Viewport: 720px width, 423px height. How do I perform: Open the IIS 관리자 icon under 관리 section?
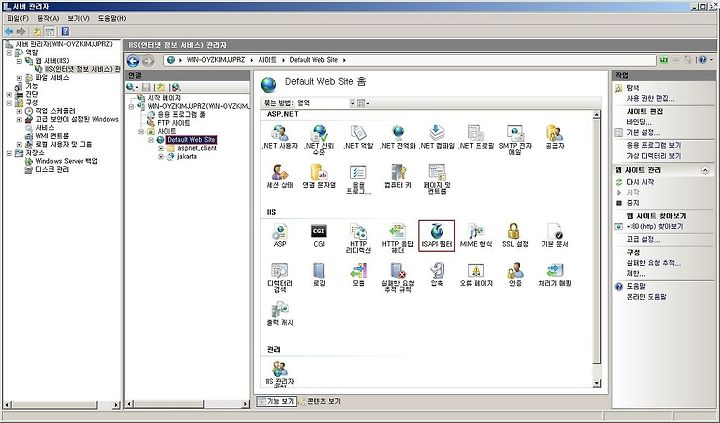click(280, 374)
